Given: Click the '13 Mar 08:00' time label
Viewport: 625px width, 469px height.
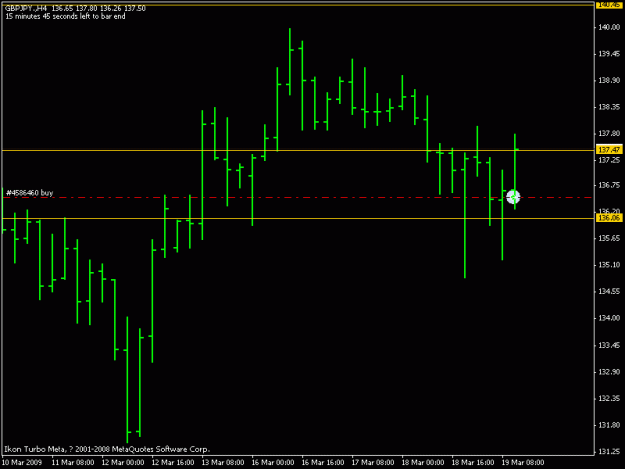Looking at the screenshot, I should click(223, 463).
